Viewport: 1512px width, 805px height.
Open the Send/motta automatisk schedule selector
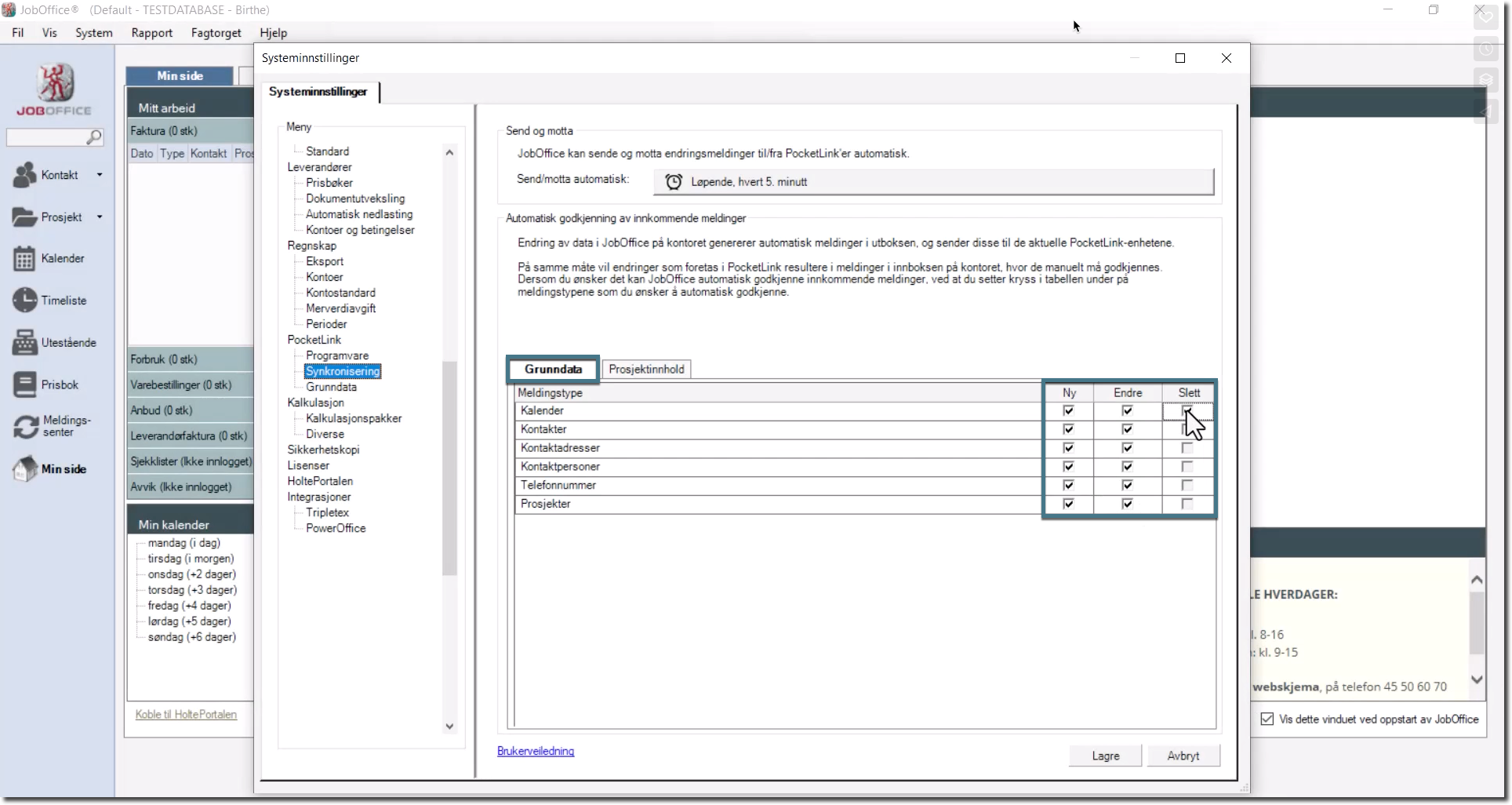tap(933, 182)
